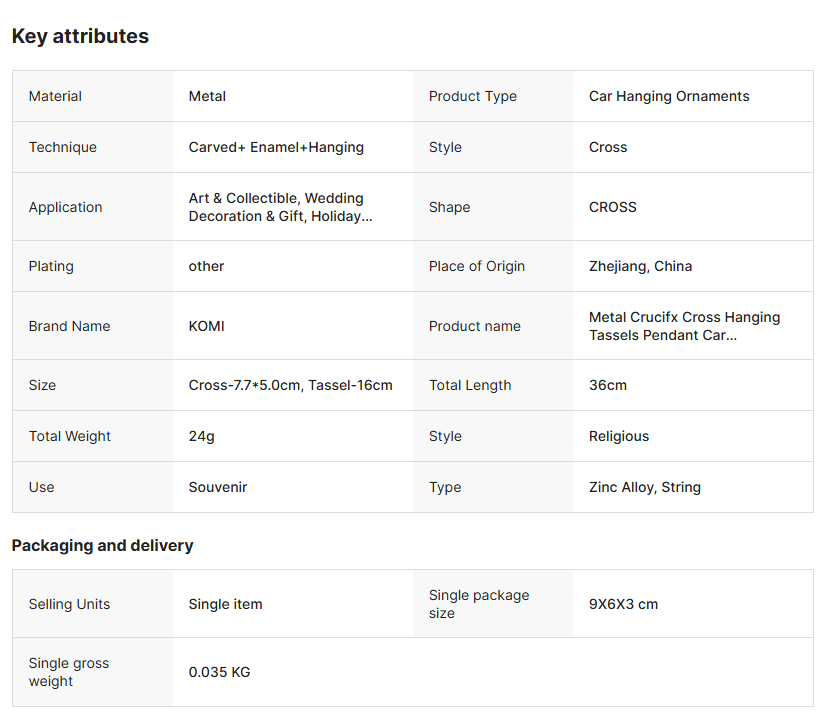Click the uppercase CROSS shape value

coord(612,207)
